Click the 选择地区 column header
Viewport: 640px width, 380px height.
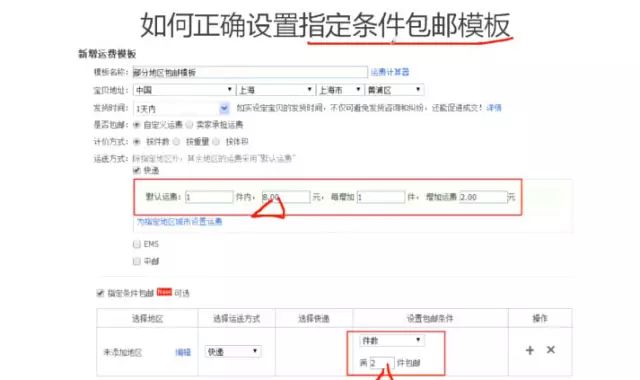coord(147,318)
